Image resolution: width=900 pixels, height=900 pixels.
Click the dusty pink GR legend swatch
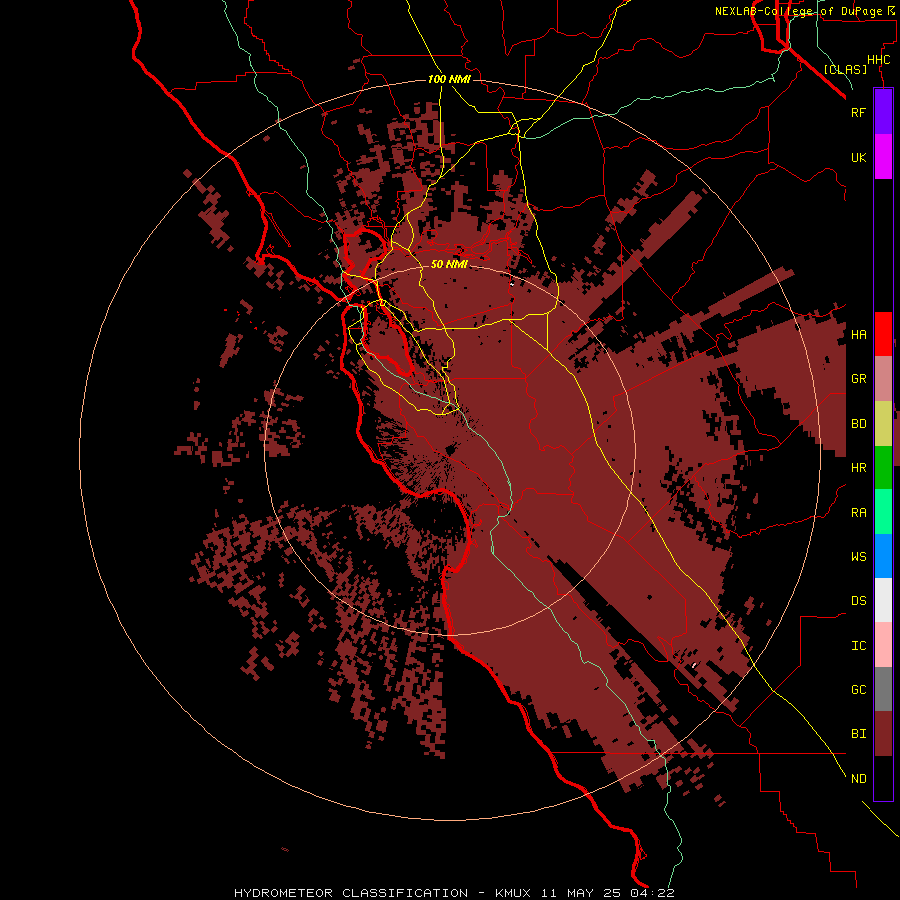point(883,379)
